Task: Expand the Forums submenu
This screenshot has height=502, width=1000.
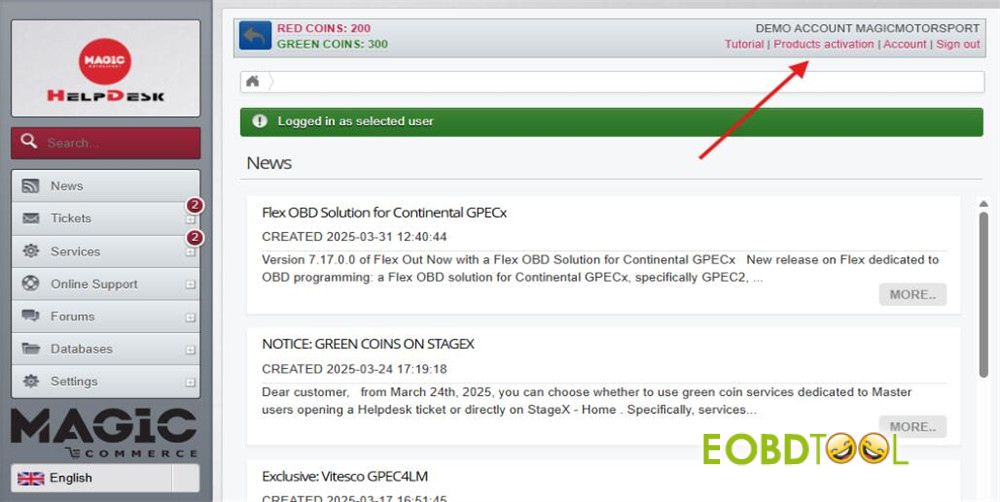Action: click(190, 317)
